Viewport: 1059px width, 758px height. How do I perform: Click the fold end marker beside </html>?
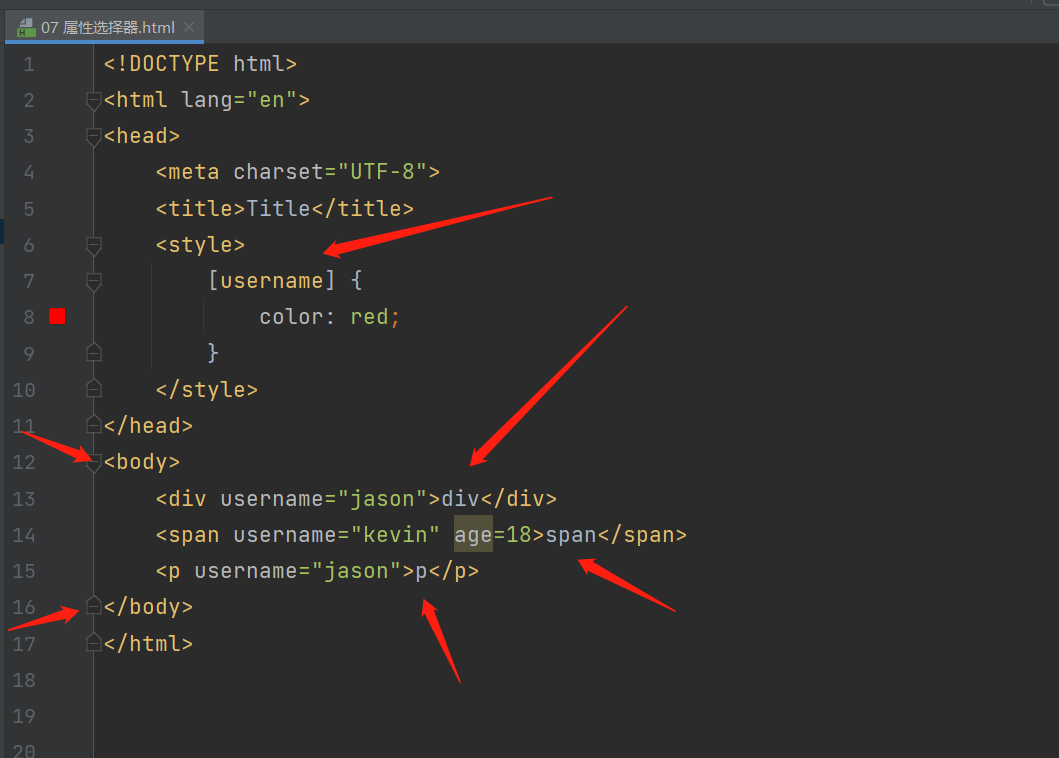pos(94,642)
